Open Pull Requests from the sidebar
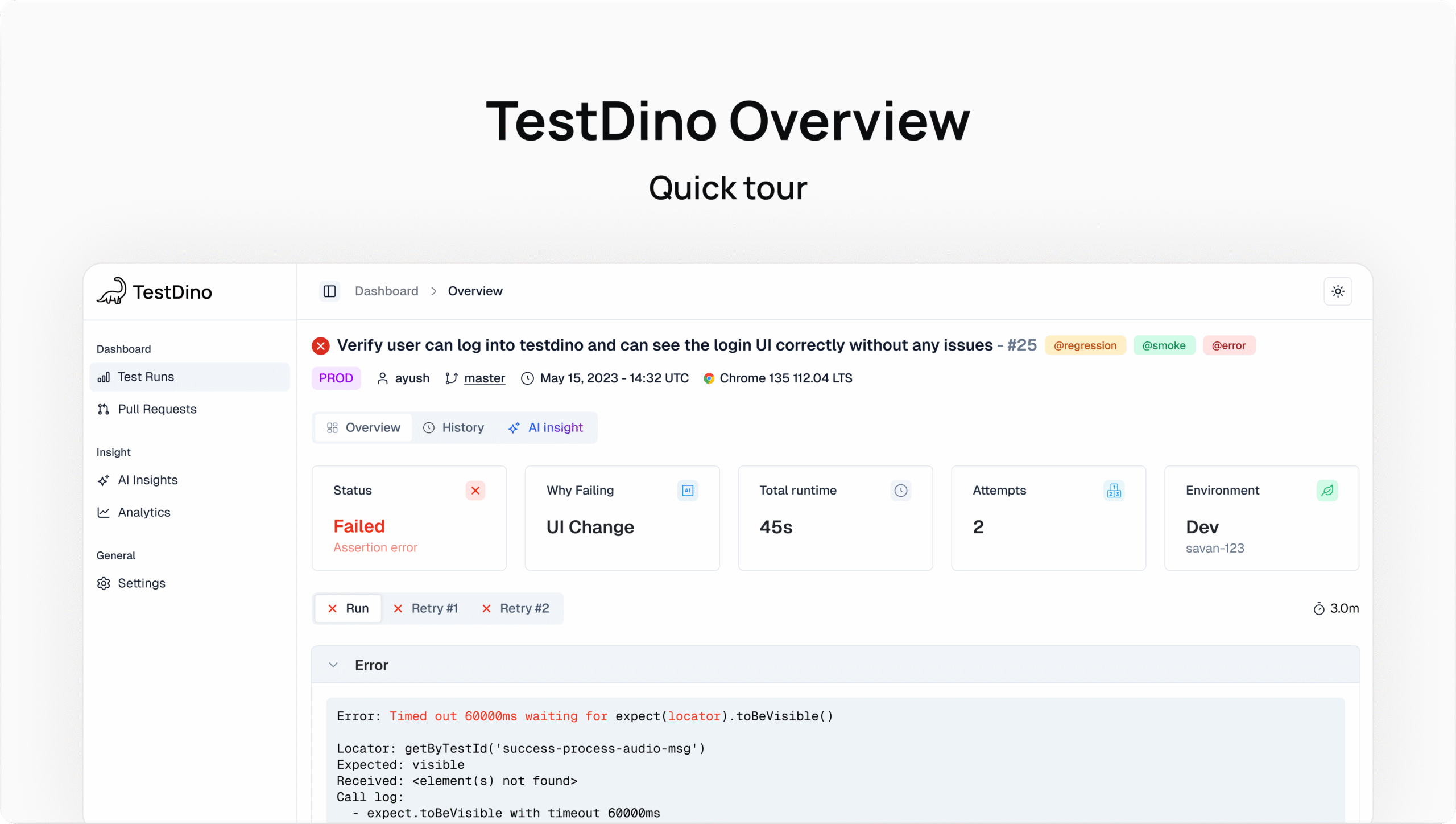Image resolution: width=1456 pixels, height=824 pixels. (156, 409)
